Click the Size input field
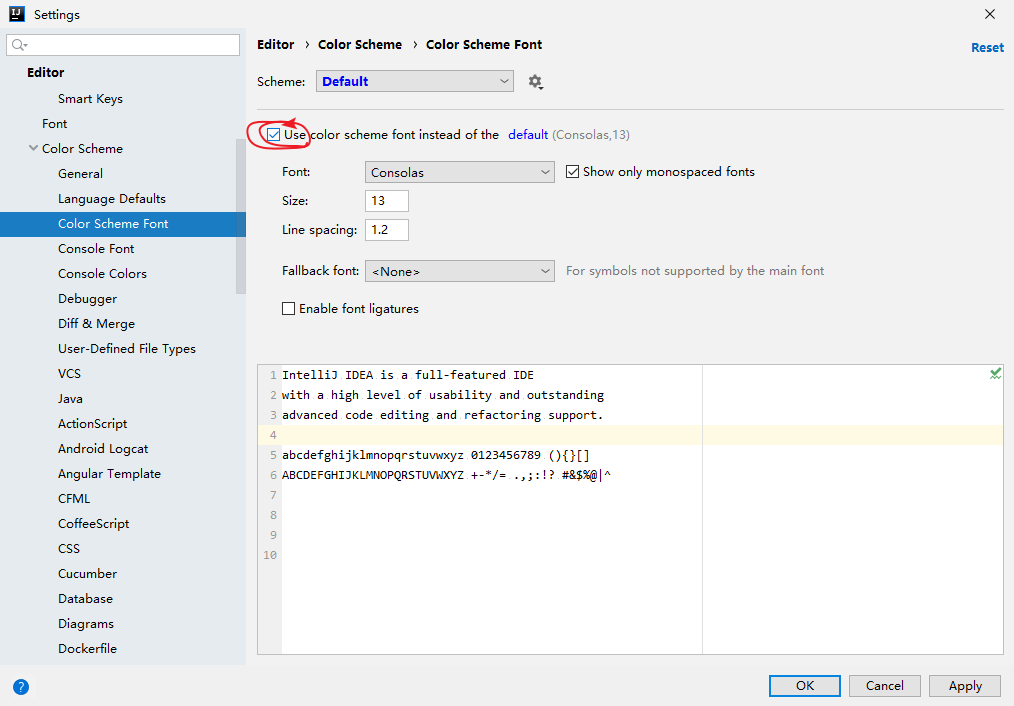Image resolution: width=1014 pixels, height=706 pixels. pos(387,200)
